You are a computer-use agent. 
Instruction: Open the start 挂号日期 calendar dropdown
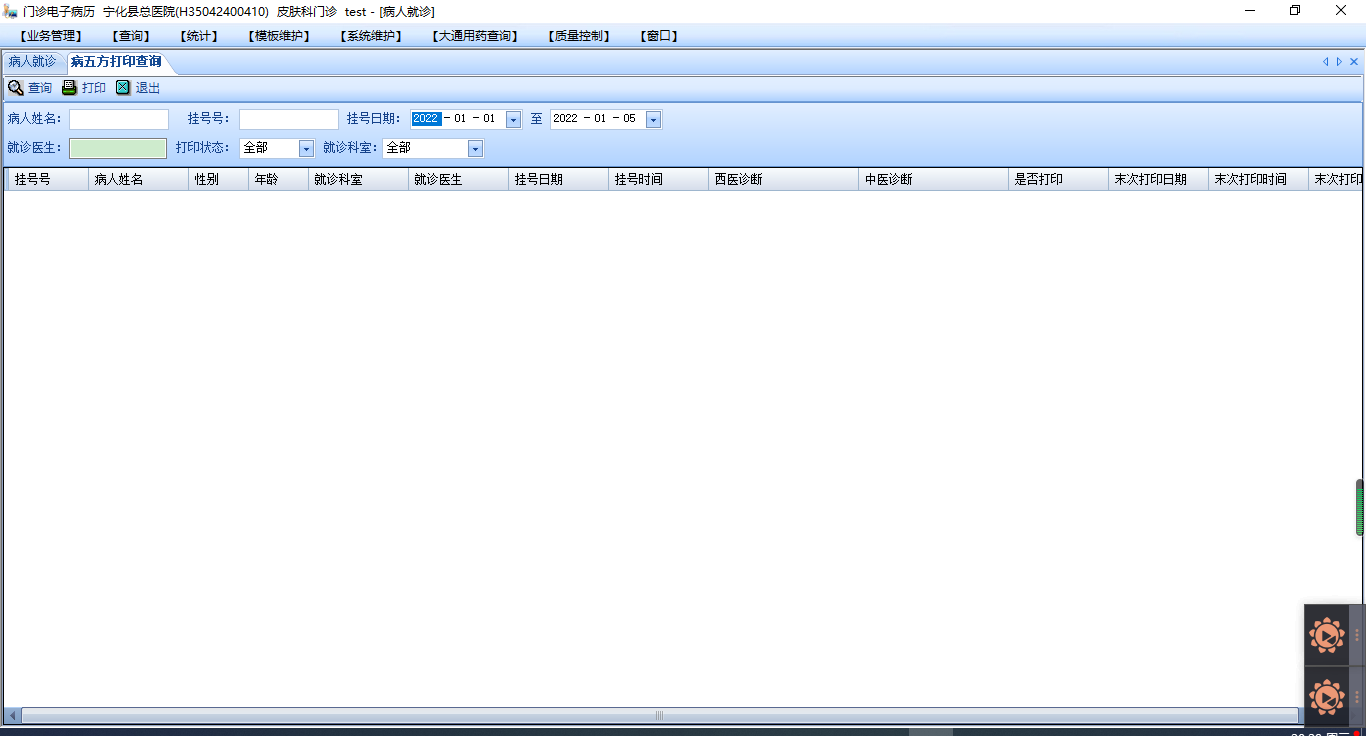(513, 119)
